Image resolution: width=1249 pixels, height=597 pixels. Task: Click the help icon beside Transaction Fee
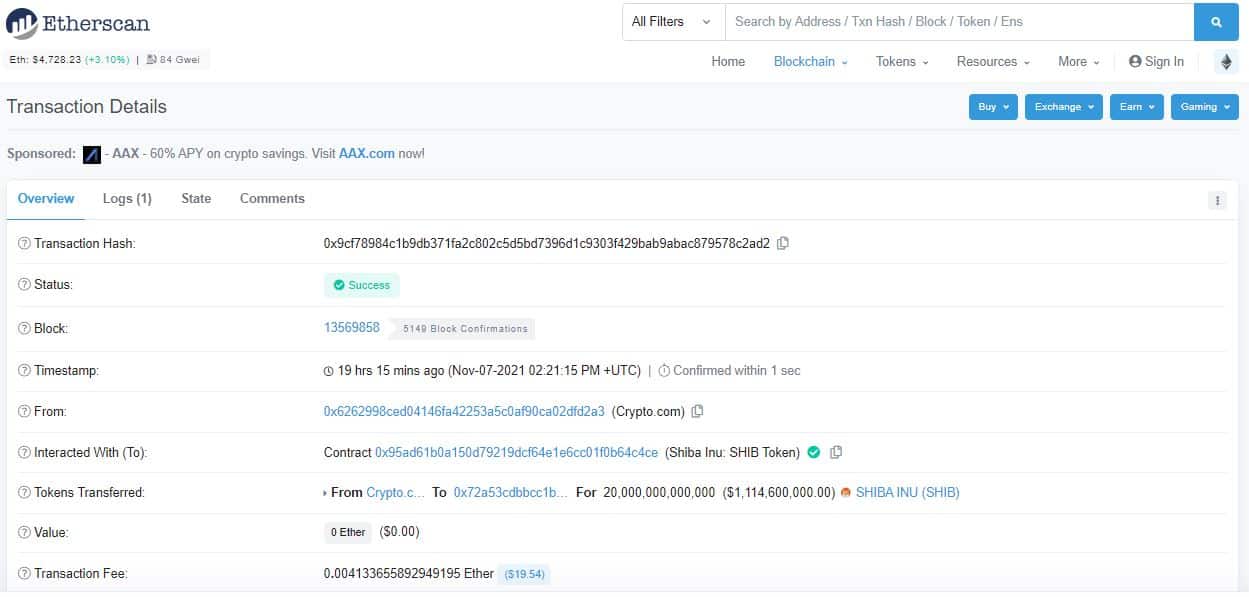tap(24, 574)
